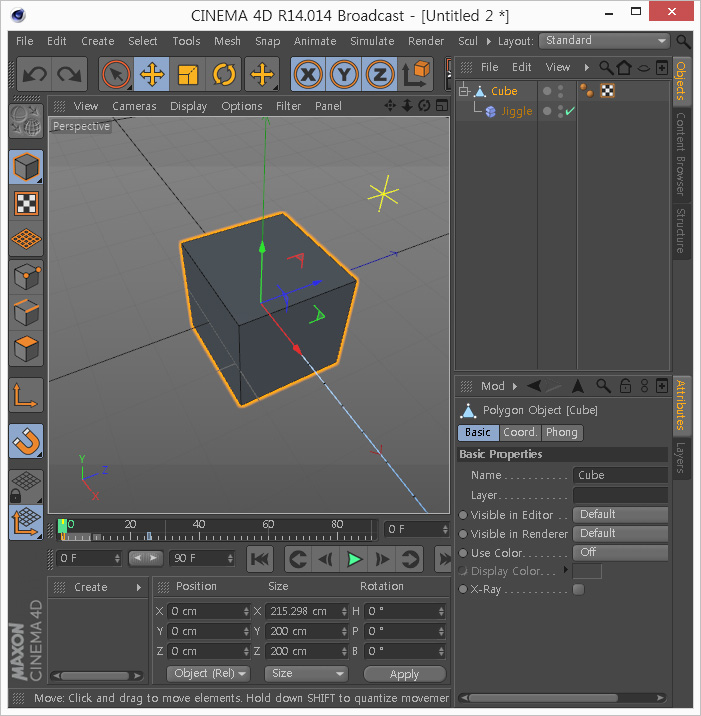Image resolution: width=701 pixels, height=716 pixels.
Task: Open the Simulate menu
Action: (x=372, y=41)
